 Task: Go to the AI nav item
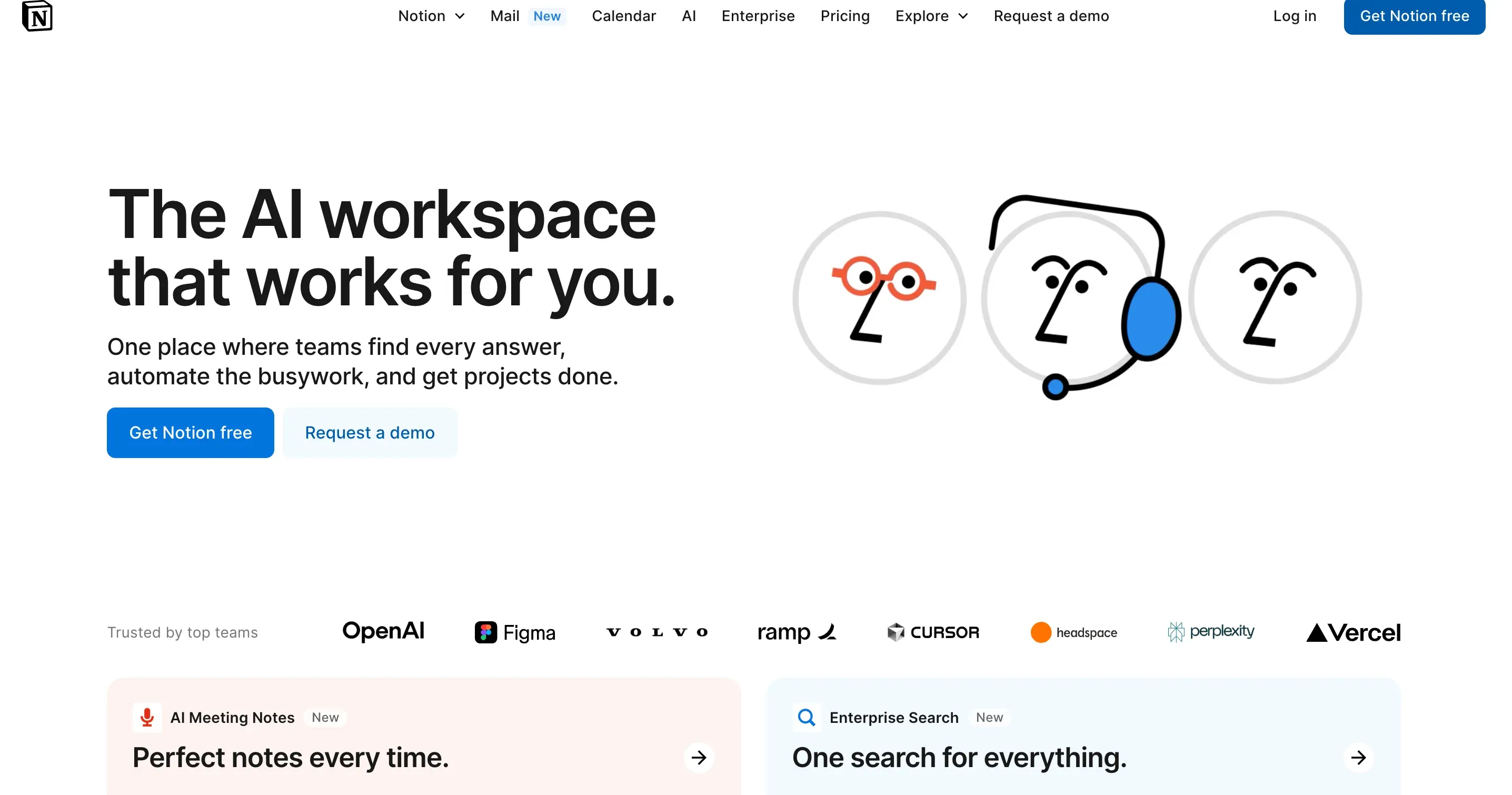689,16
